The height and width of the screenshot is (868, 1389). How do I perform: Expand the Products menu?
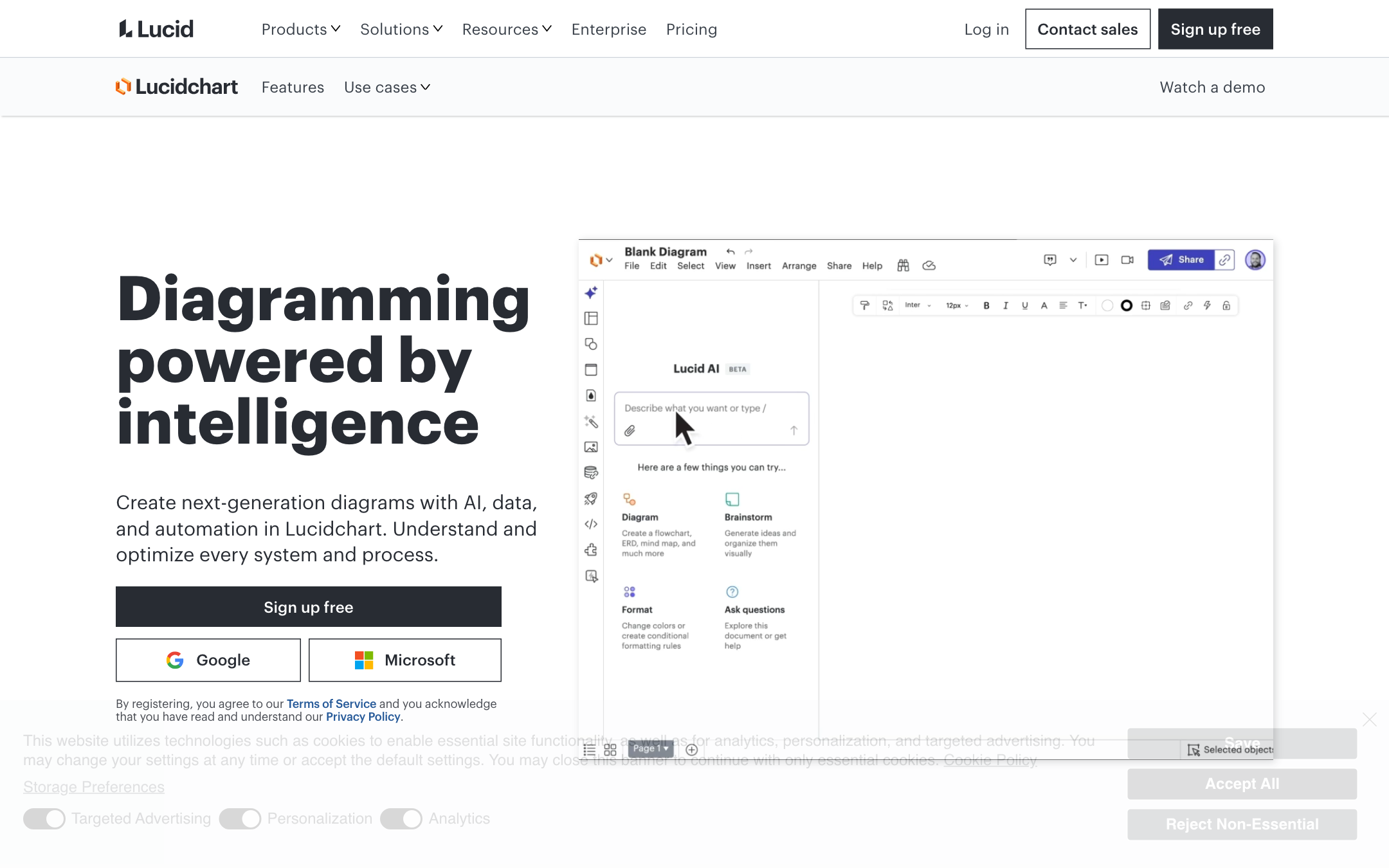(x=301, y=29)
